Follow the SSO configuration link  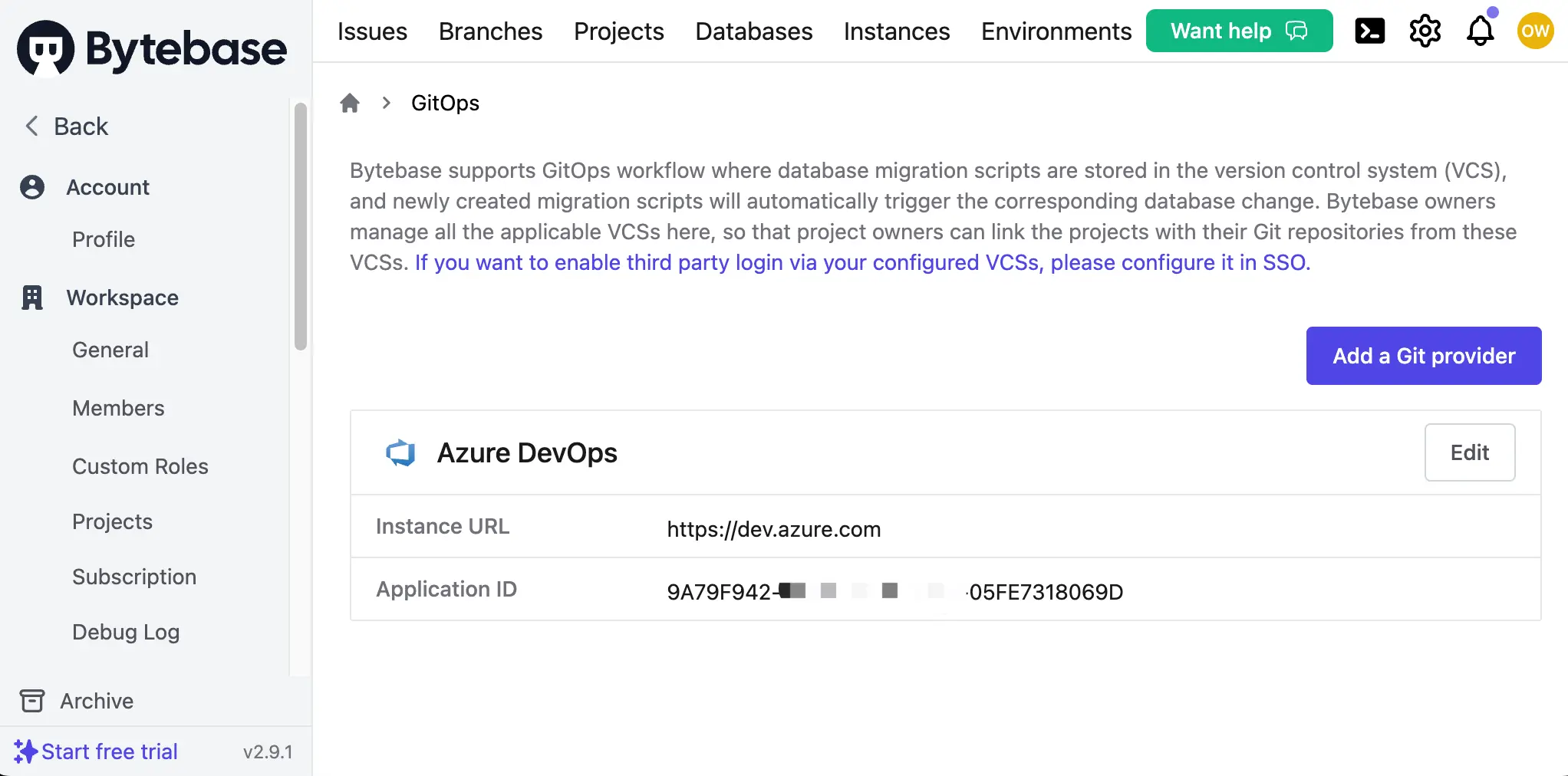(x=862, y=262)
